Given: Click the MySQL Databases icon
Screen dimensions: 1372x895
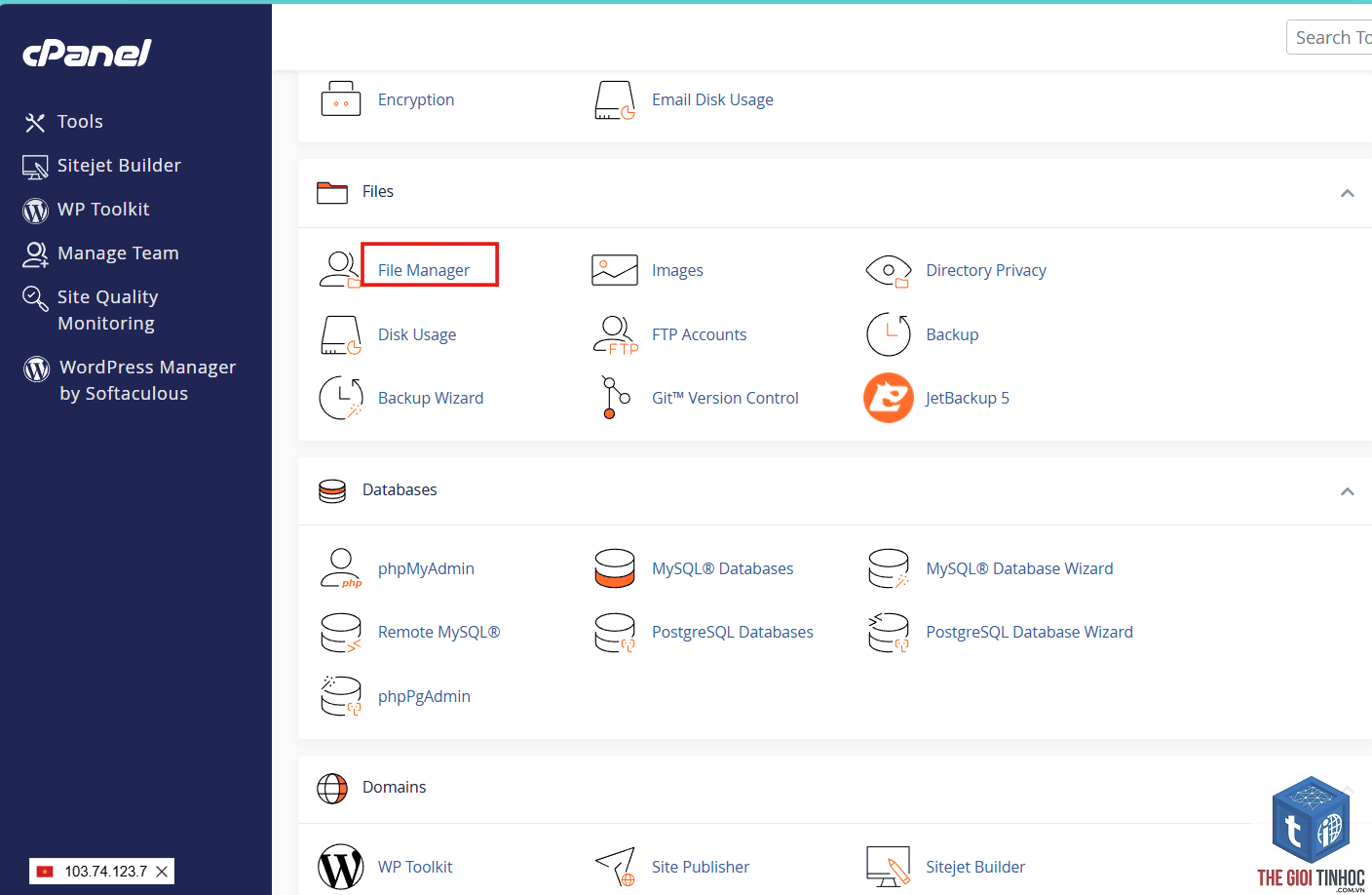Looking at the screenshot, I should pyautogui.click(x=615, y=568).
